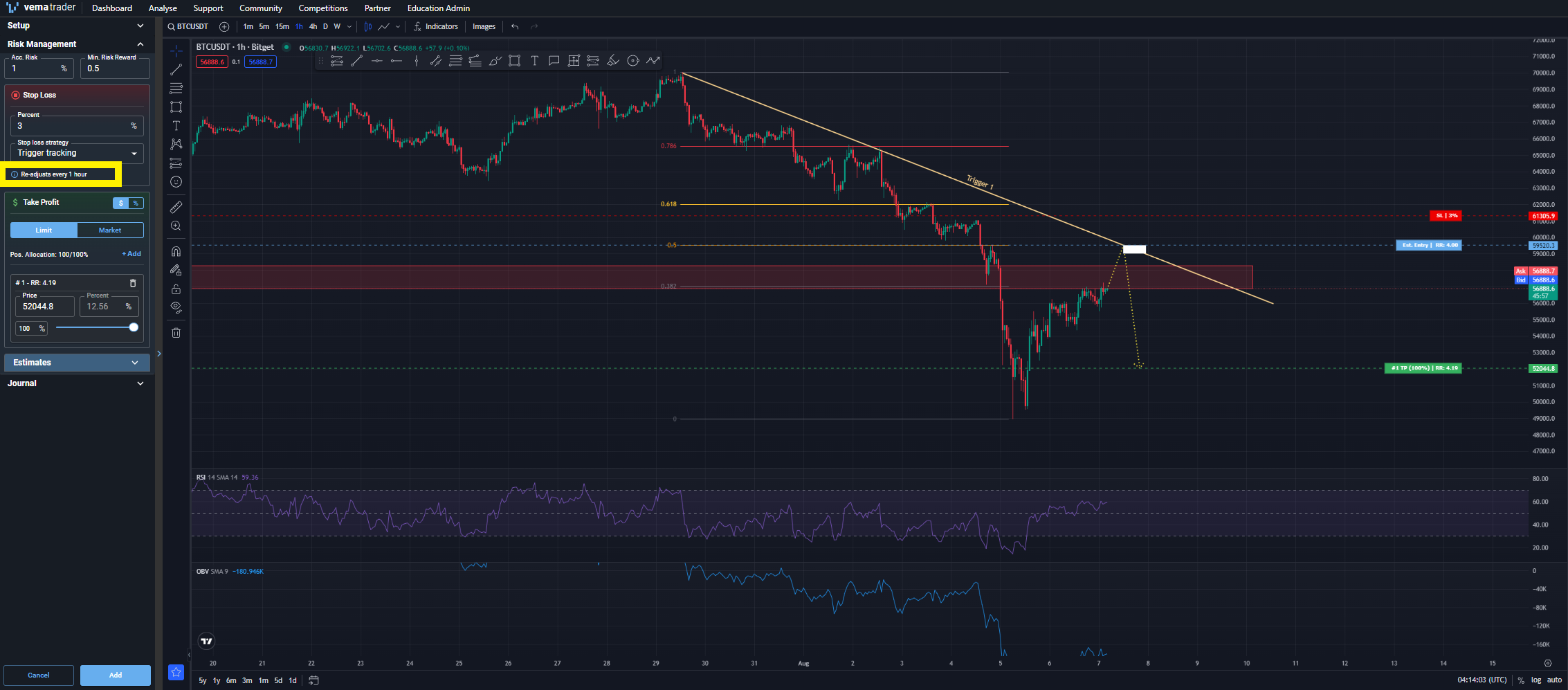Expand the Estimates section
The height and width of the screenshot is (690, 1568).
pos(76,363)
